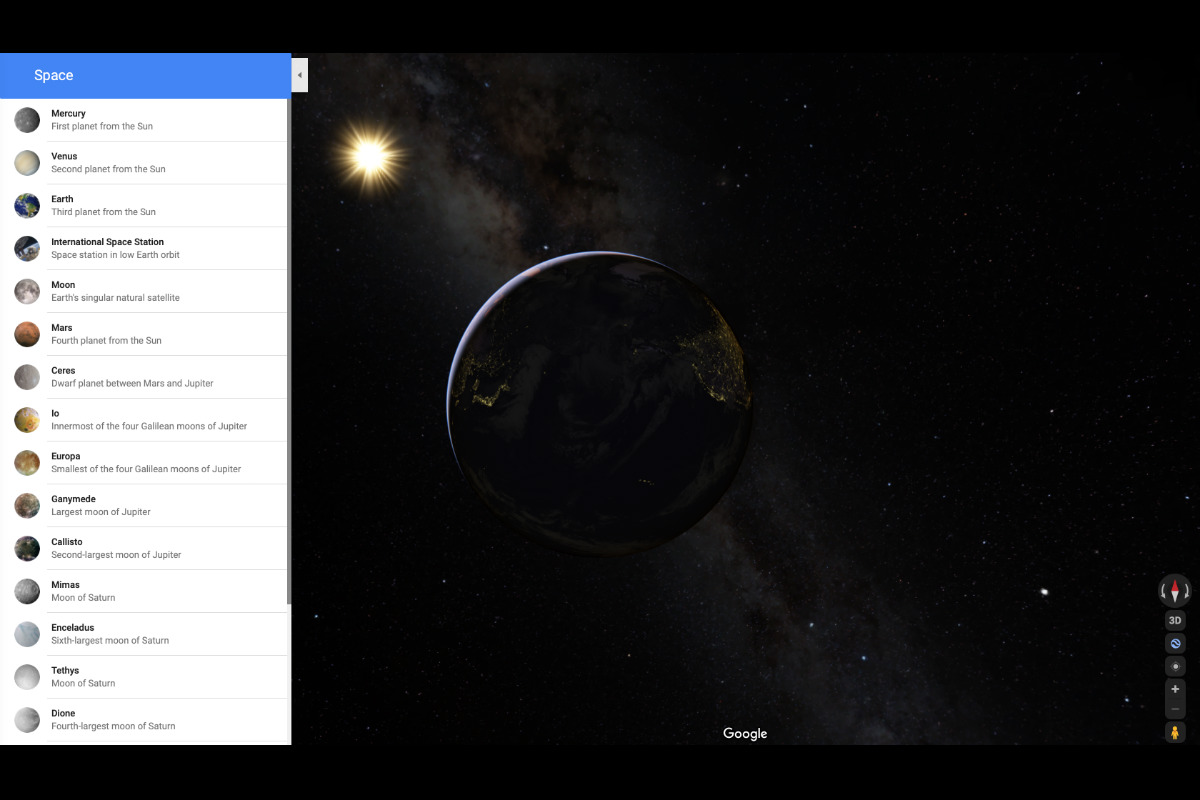Select Europa entry title
Viewport: 1200px width, 800px height.
pos(66,456)
